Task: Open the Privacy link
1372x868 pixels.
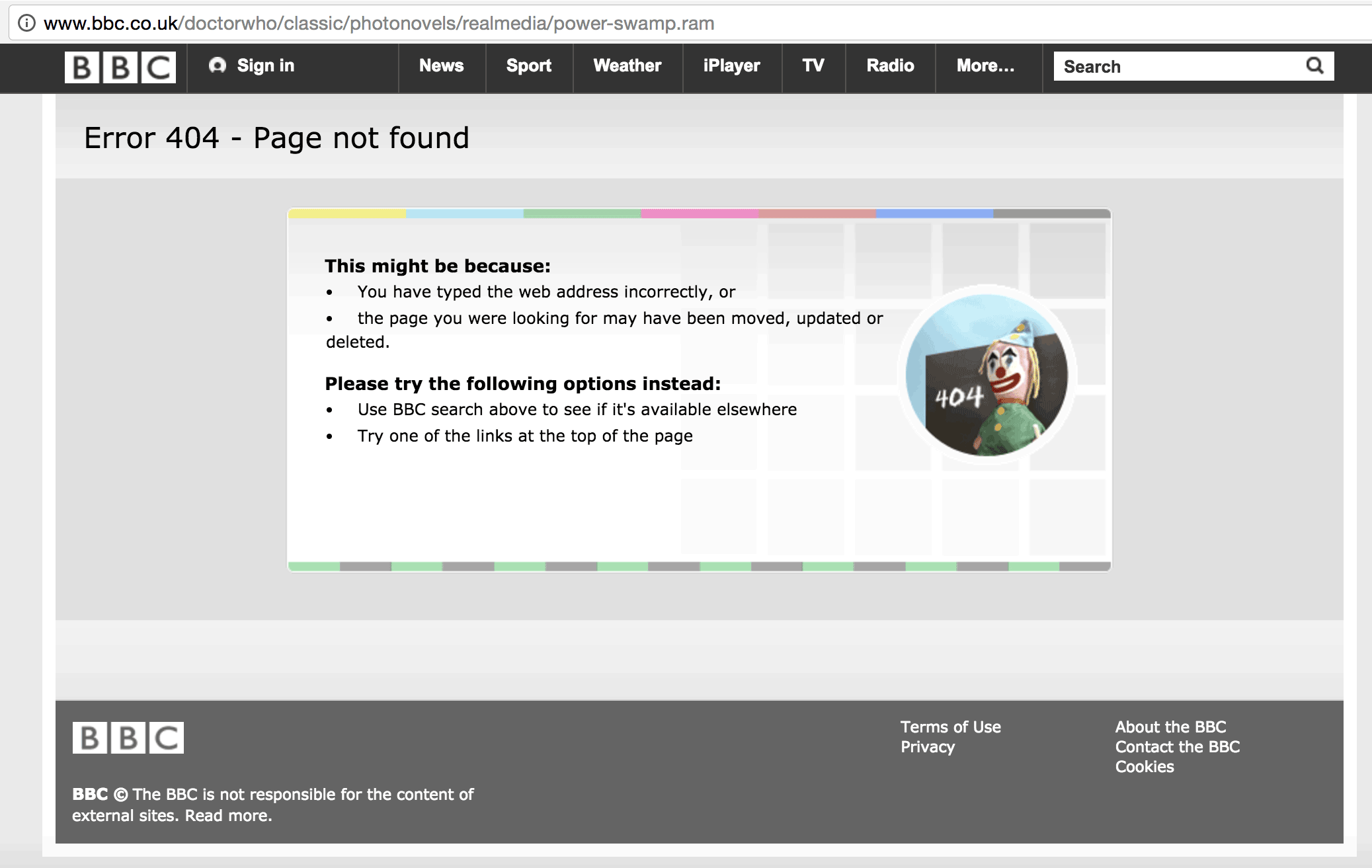Action: tap(927, 747)
